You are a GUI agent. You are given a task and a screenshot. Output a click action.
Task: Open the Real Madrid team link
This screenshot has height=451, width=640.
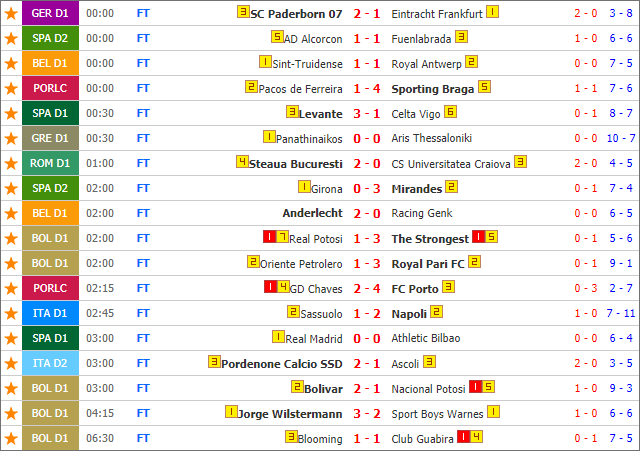(313, 339)
